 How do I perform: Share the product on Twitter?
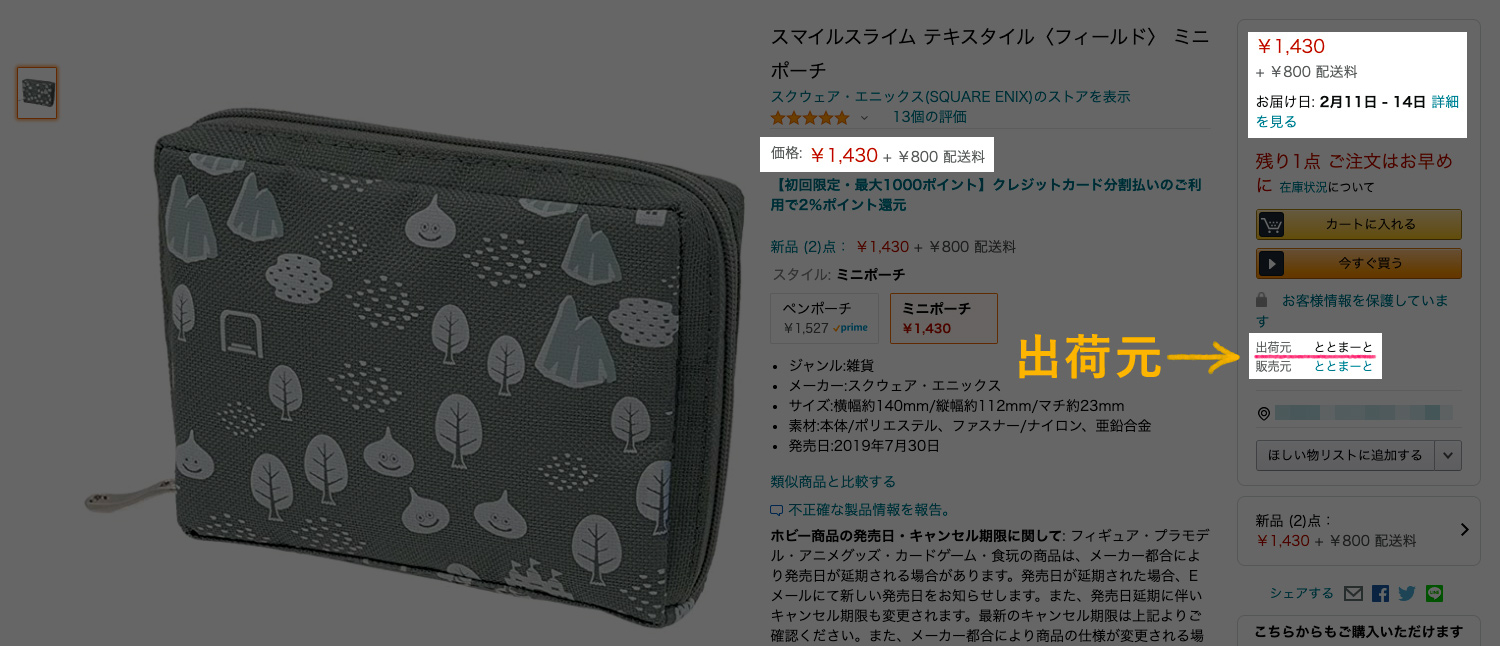pyautogui.click(x=1407, y=593)
